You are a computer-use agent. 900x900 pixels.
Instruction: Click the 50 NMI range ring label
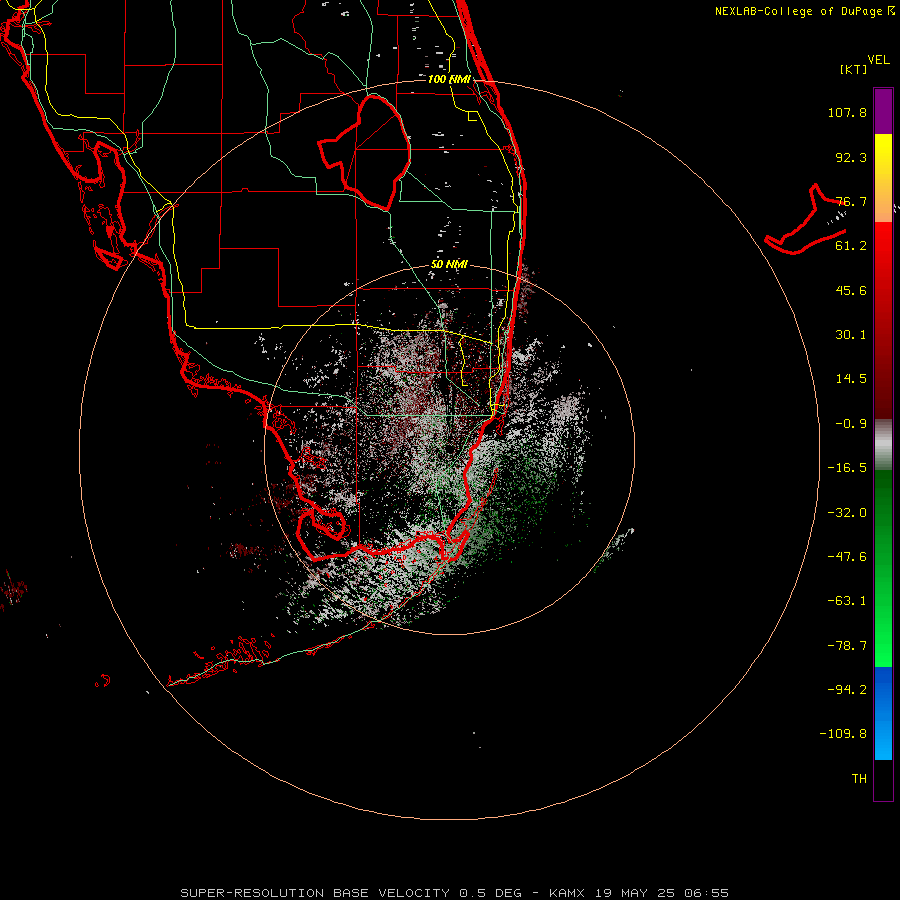[x=449, y=264]
